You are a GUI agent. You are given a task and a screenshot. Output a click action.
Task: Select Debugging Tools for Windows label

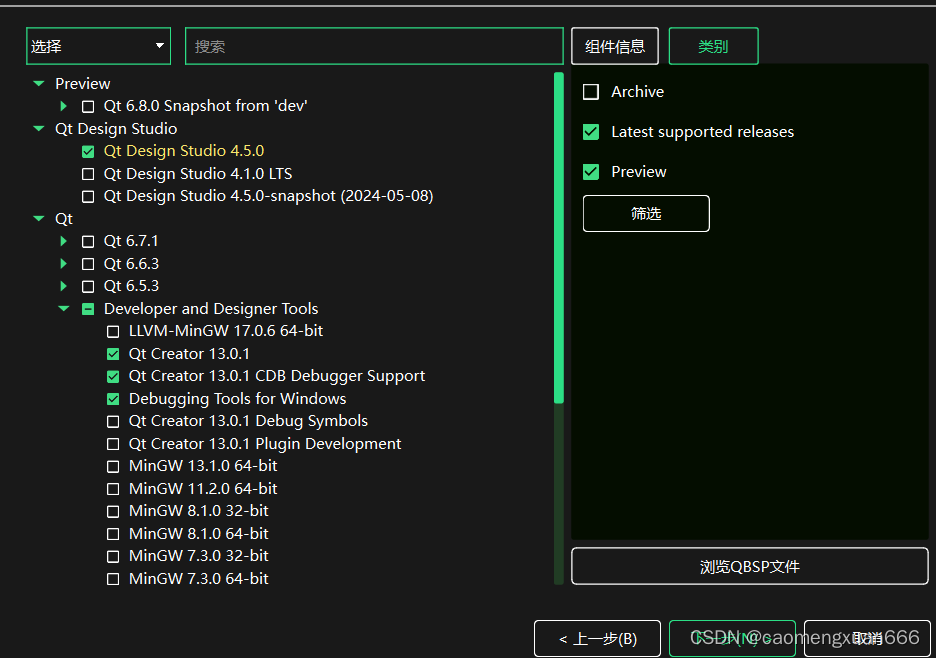click(238, 398)
